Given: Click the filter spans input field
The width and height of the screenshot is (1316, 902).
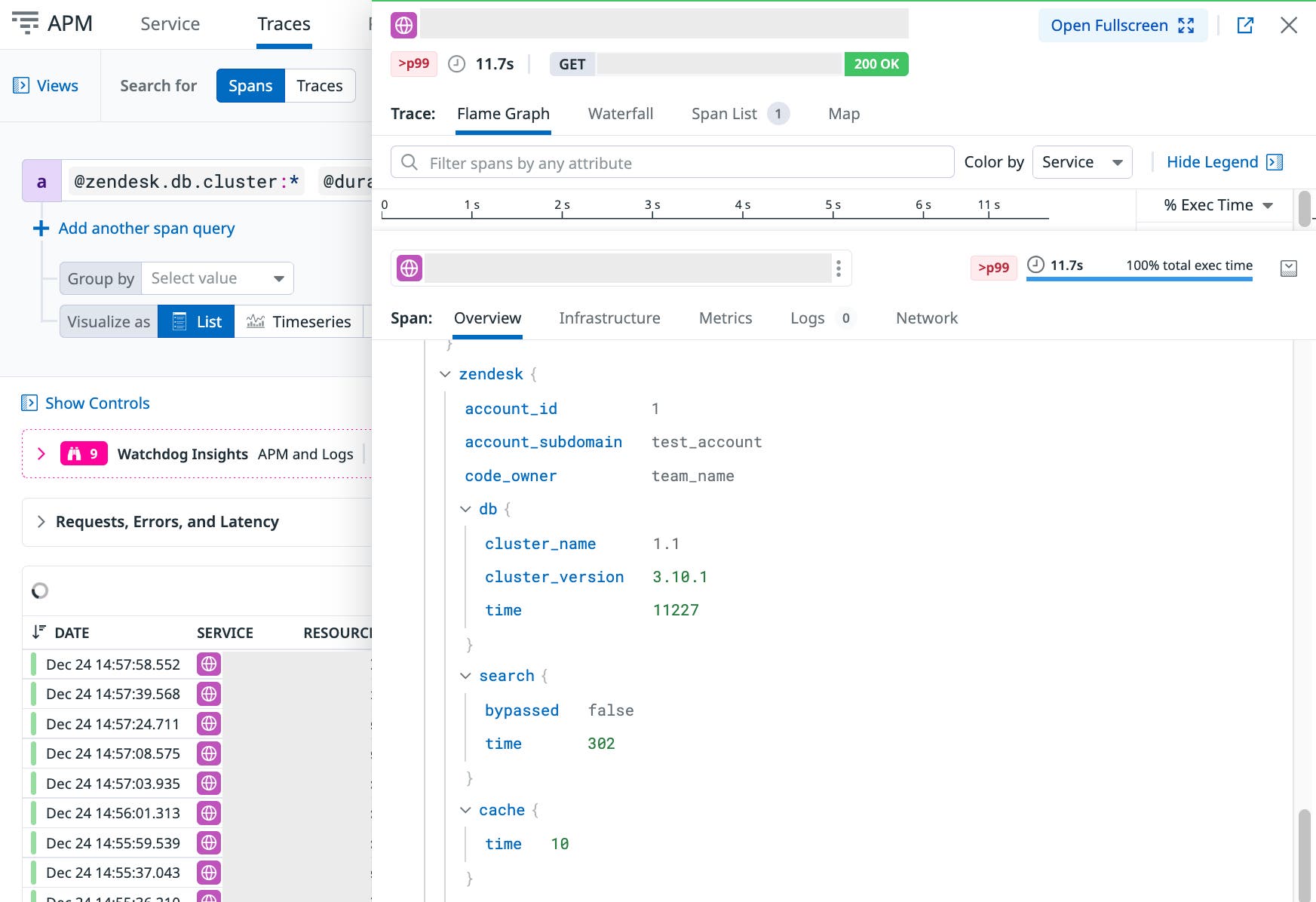Looking at the screenshot, I should coord(671,161).
